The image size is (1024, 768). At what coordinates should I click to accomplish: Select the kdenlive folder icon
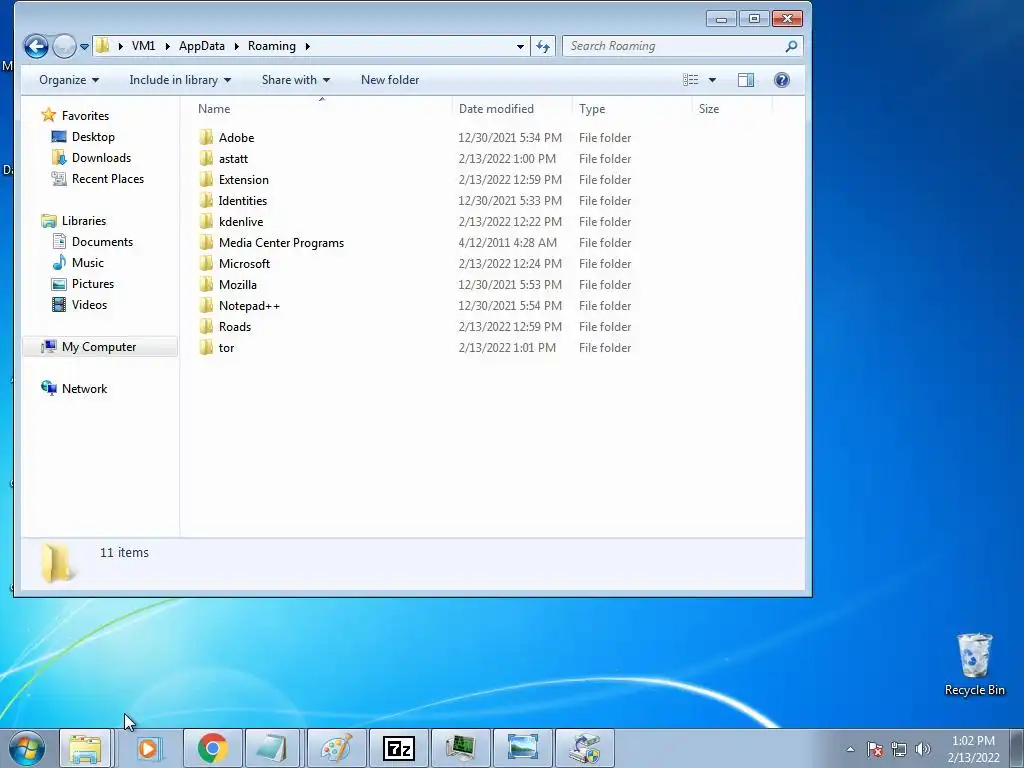point(206,221)
